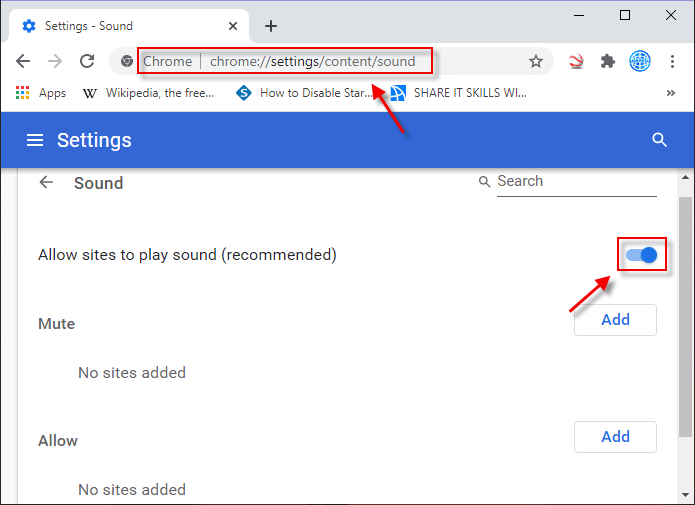Click the Chrome site info icon
The height and width of the screenshot is (505, 695).
click(127, 61)
